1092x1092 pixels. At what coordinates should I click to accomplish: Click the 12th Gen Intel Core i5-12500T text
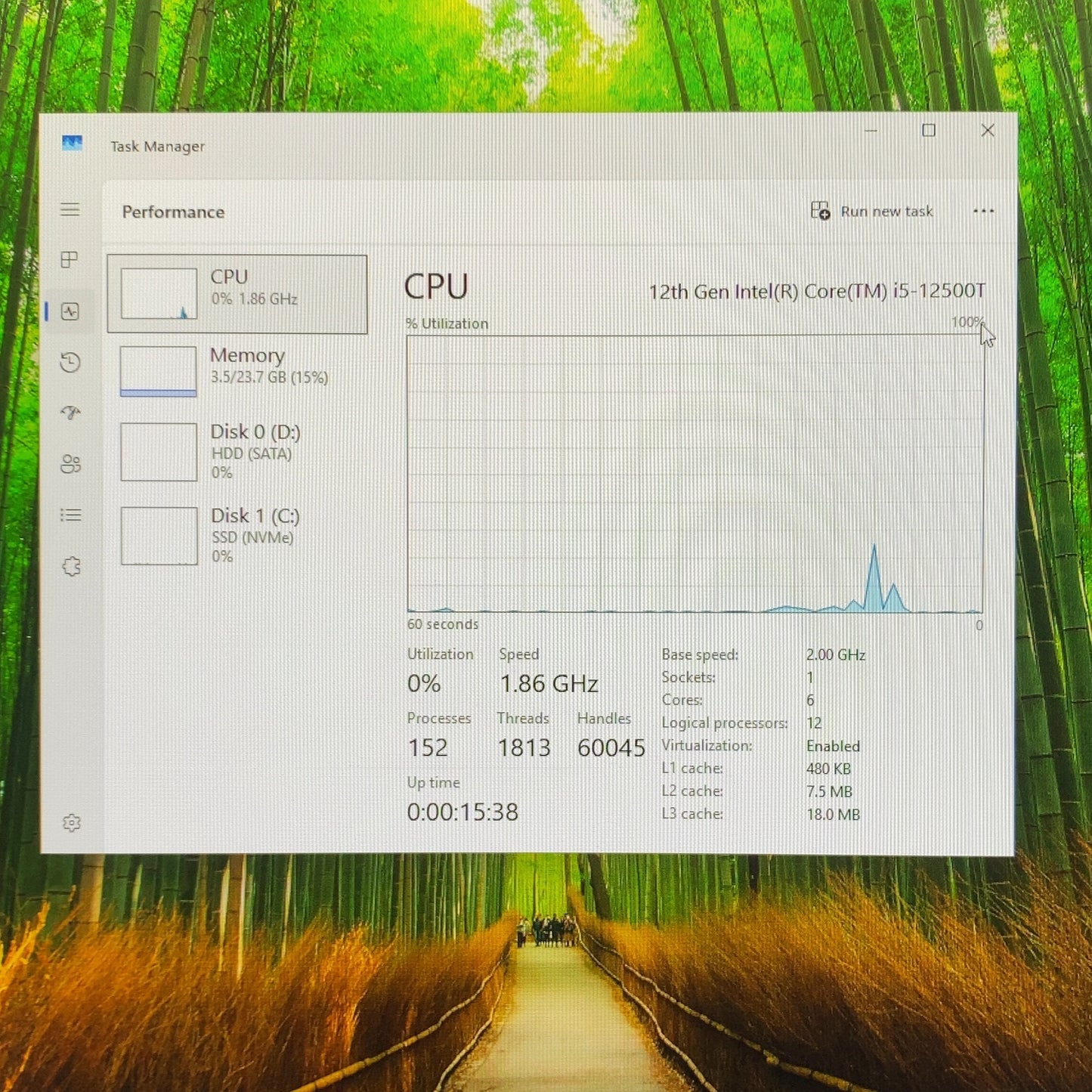point(817,291)
